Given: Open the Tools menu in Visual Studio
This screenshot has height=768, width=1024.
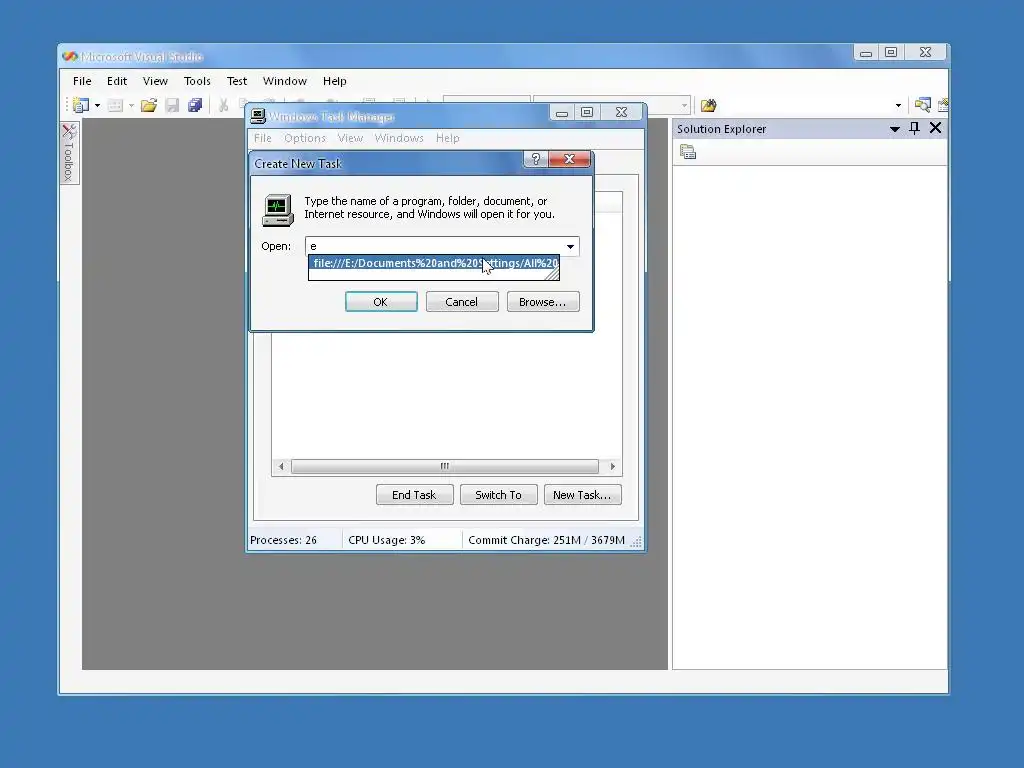Looking at the screenshot, I should pos(197,81).
